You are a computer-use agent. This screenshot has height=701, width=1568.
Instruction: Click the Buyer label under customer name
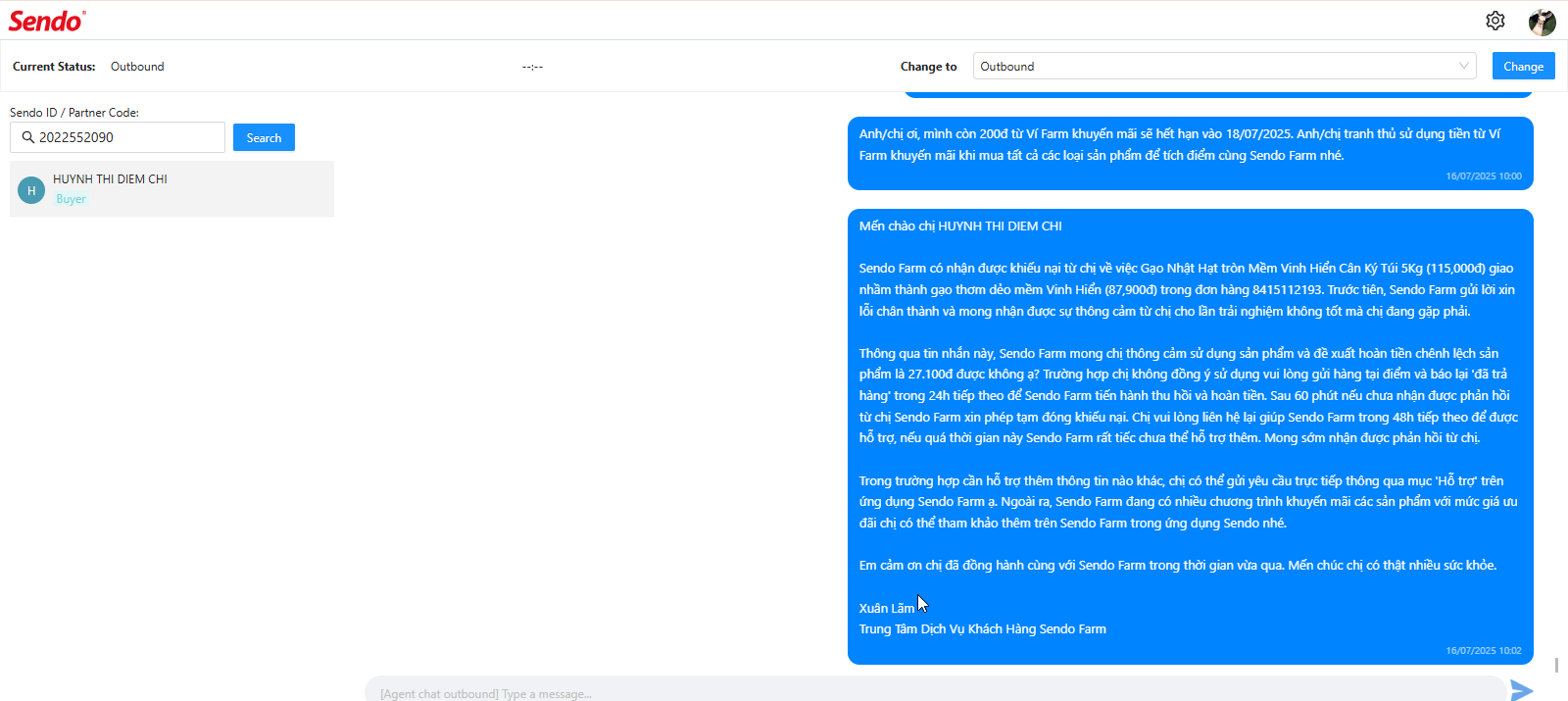(x=71, y=199)
